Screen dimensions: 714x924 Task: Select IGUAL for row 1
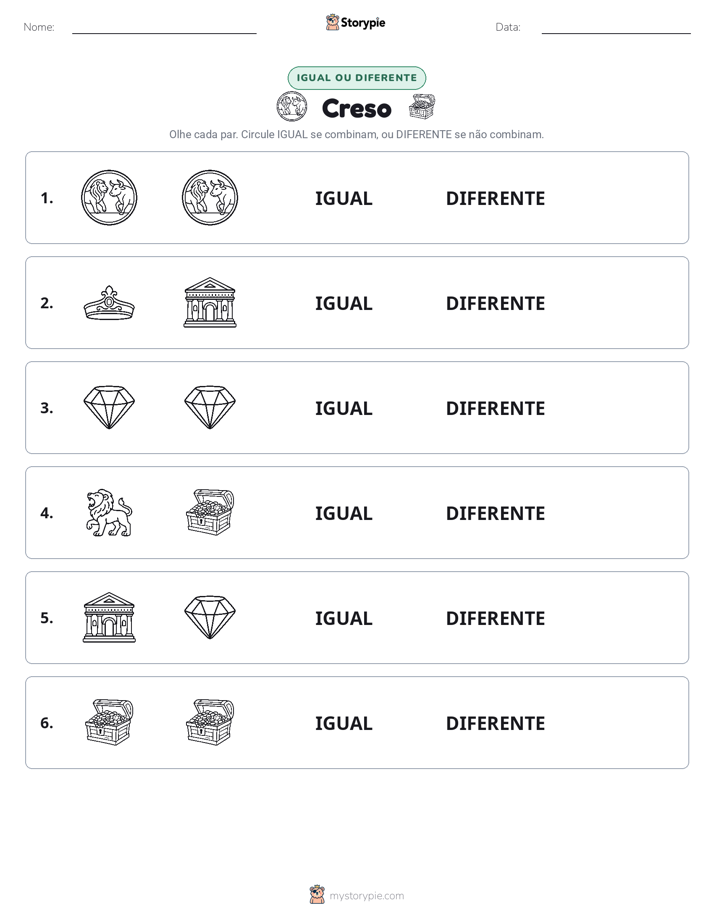click(343, 199)
